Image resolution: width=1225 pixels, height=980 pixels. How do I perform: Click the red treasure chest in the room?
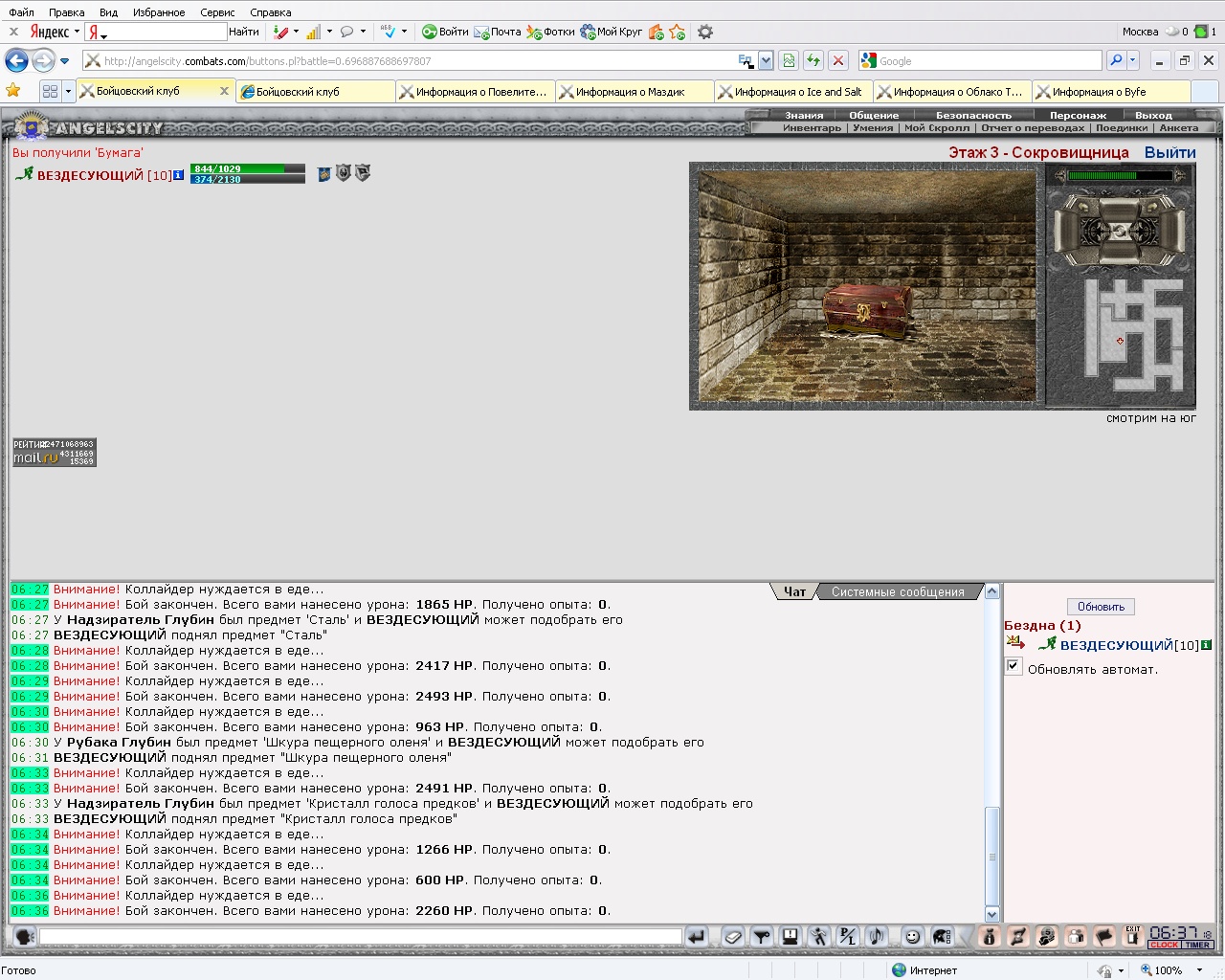click(866, 311)
